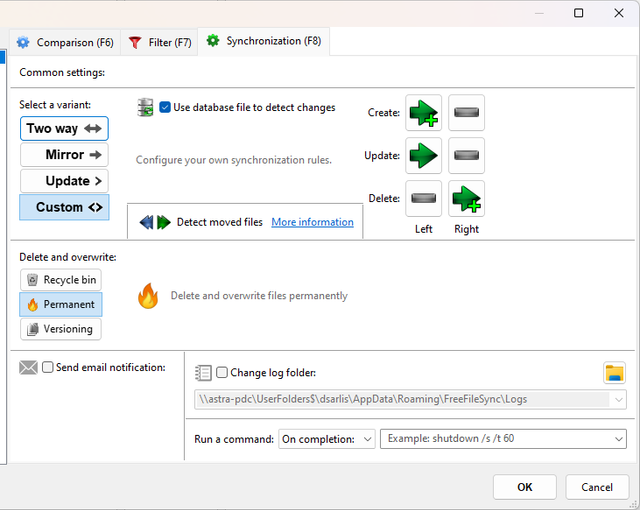Toggle Send email notification checkbox
640x510 pixels.
pos(48,367)
